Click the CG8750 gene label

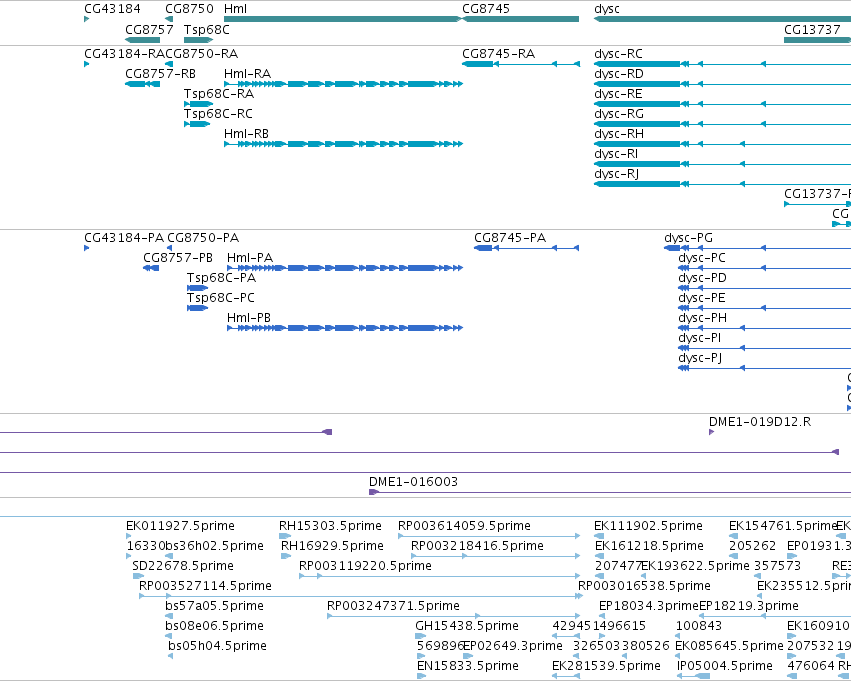189,9
